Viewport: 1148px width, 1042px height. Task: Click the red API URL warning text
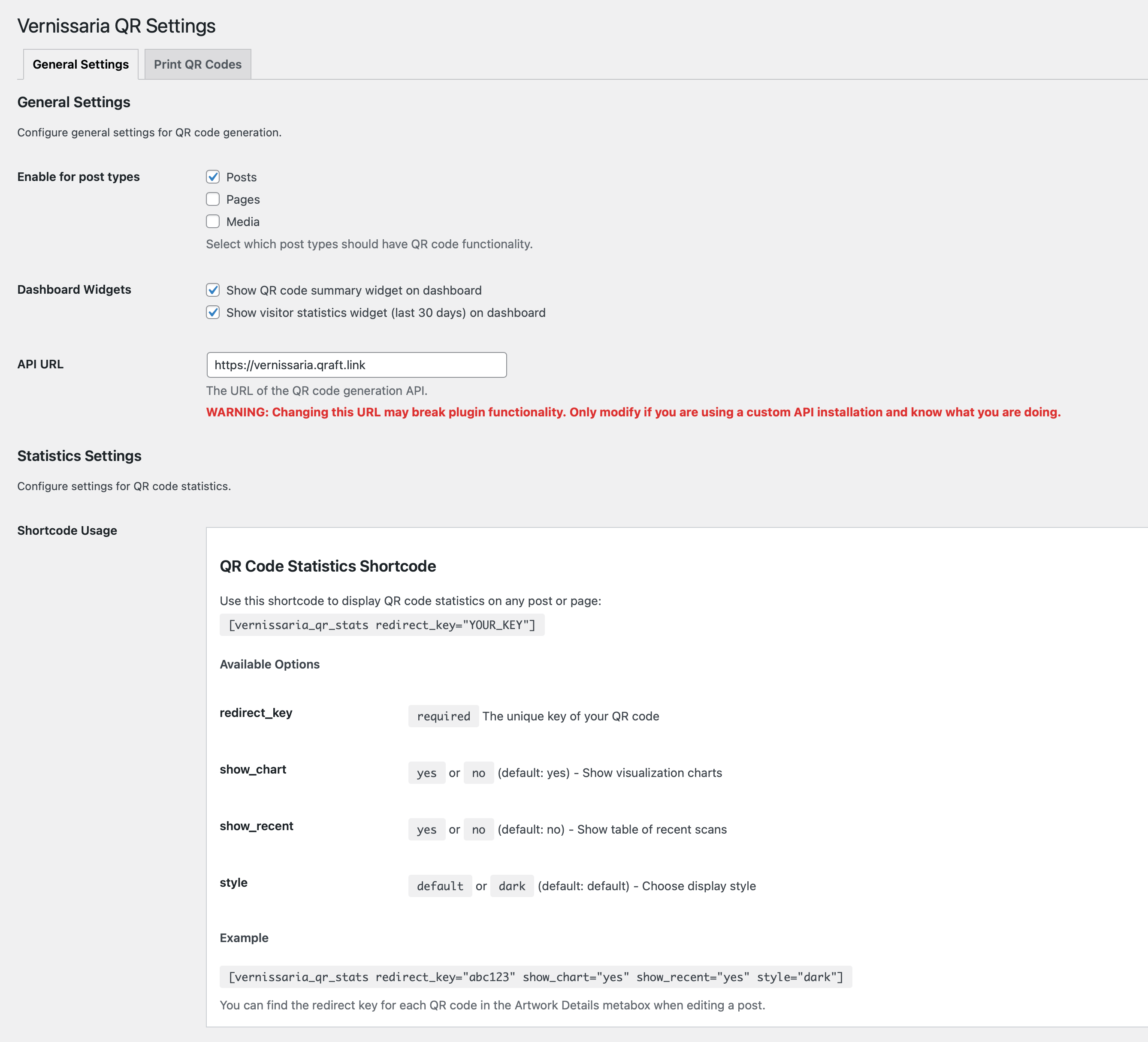tap(633, 412)
